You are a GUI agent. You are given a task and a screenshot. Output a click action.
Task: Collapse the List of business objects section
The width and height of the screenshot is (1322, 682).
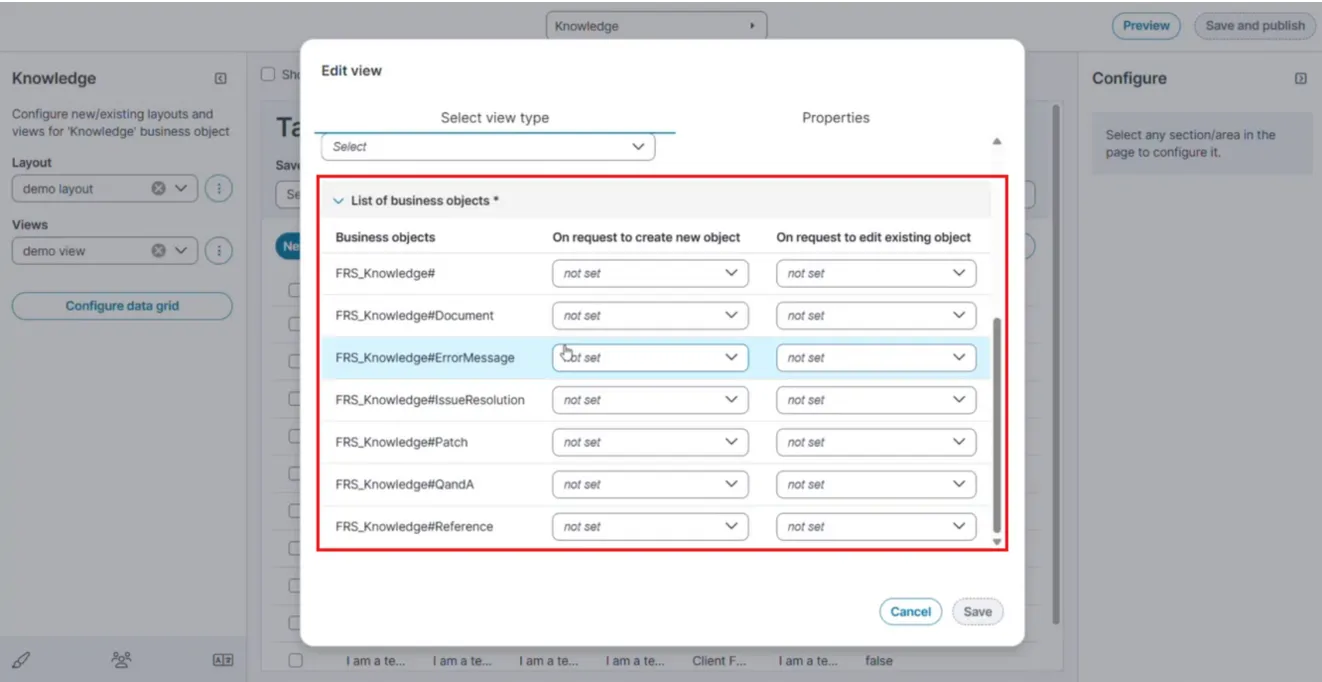[338, 201]
